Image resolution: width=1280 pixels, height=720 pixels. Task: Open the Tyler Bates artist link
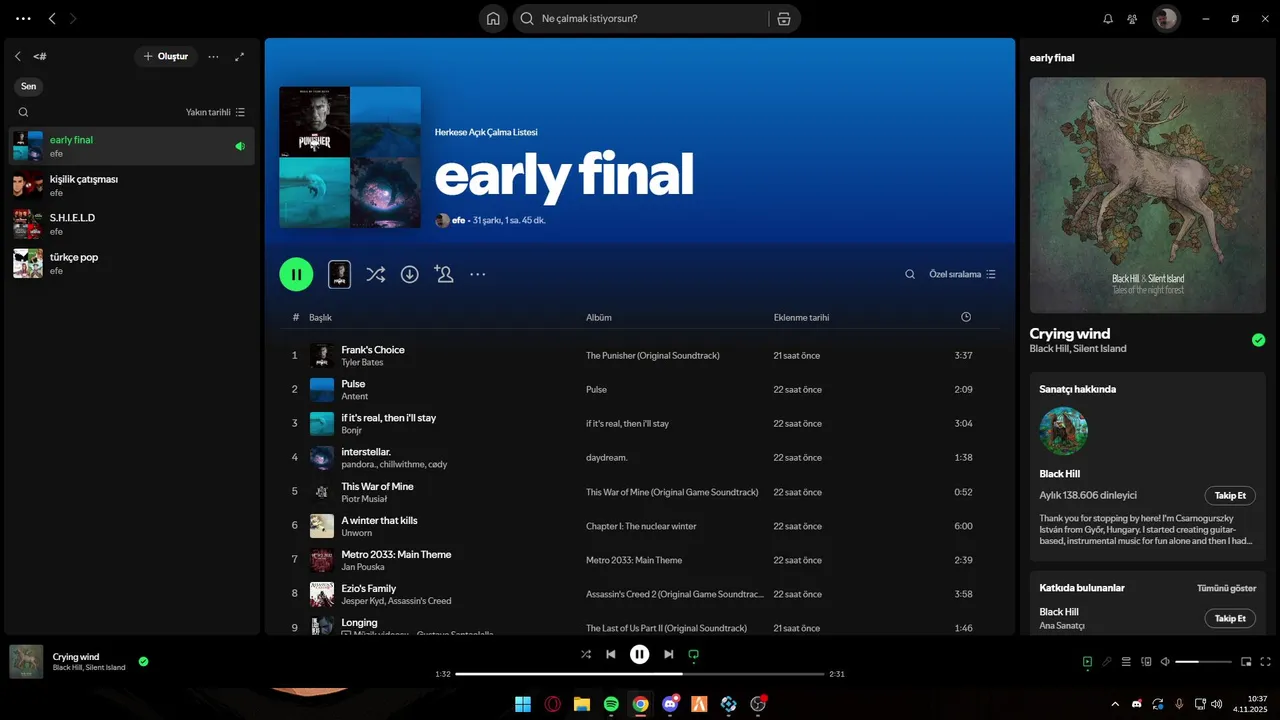click(x=362, y=362)
